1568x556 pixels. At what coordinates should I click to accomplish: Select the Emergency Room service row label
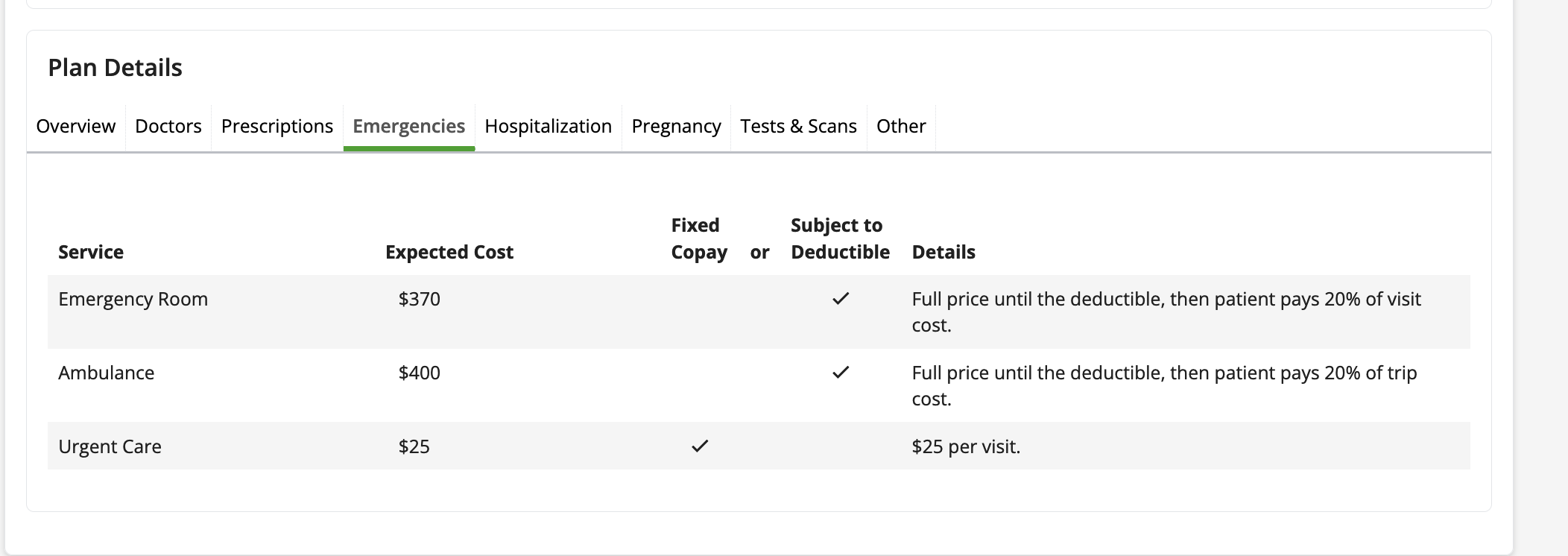(x=133, y=299)
